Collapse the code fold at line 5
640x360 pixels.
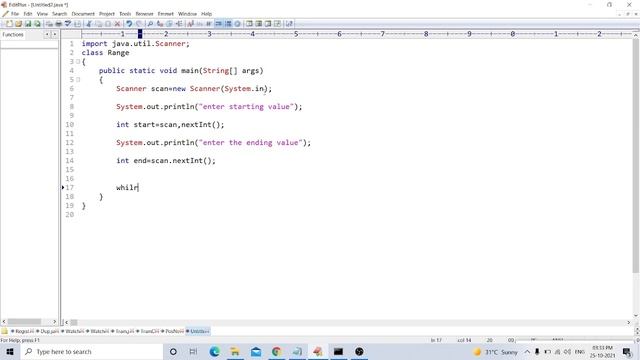[78, 80]
